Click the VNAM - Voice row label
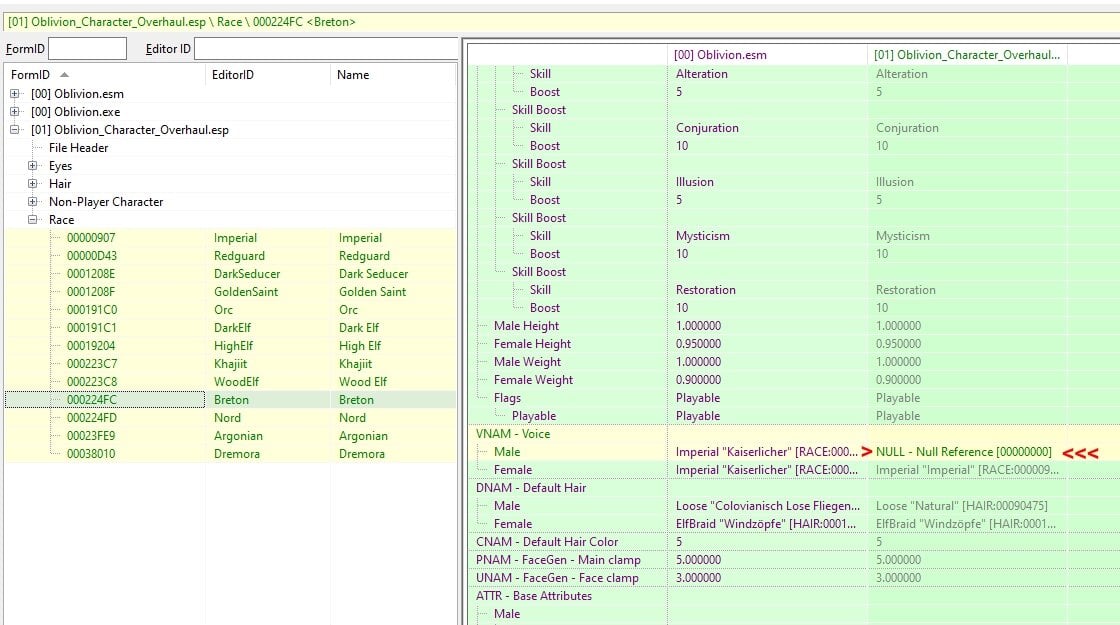This screenshot has width=1120, height=625. 513,434
